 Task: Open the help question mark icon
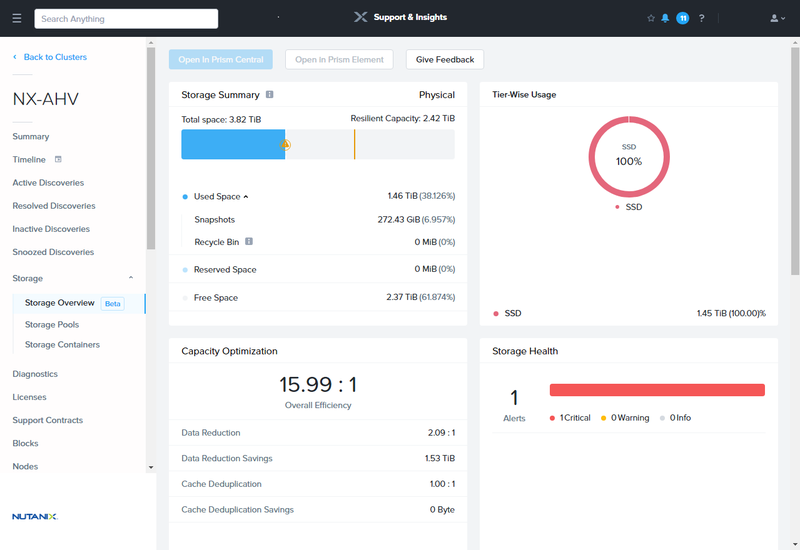tap(702, 18)
